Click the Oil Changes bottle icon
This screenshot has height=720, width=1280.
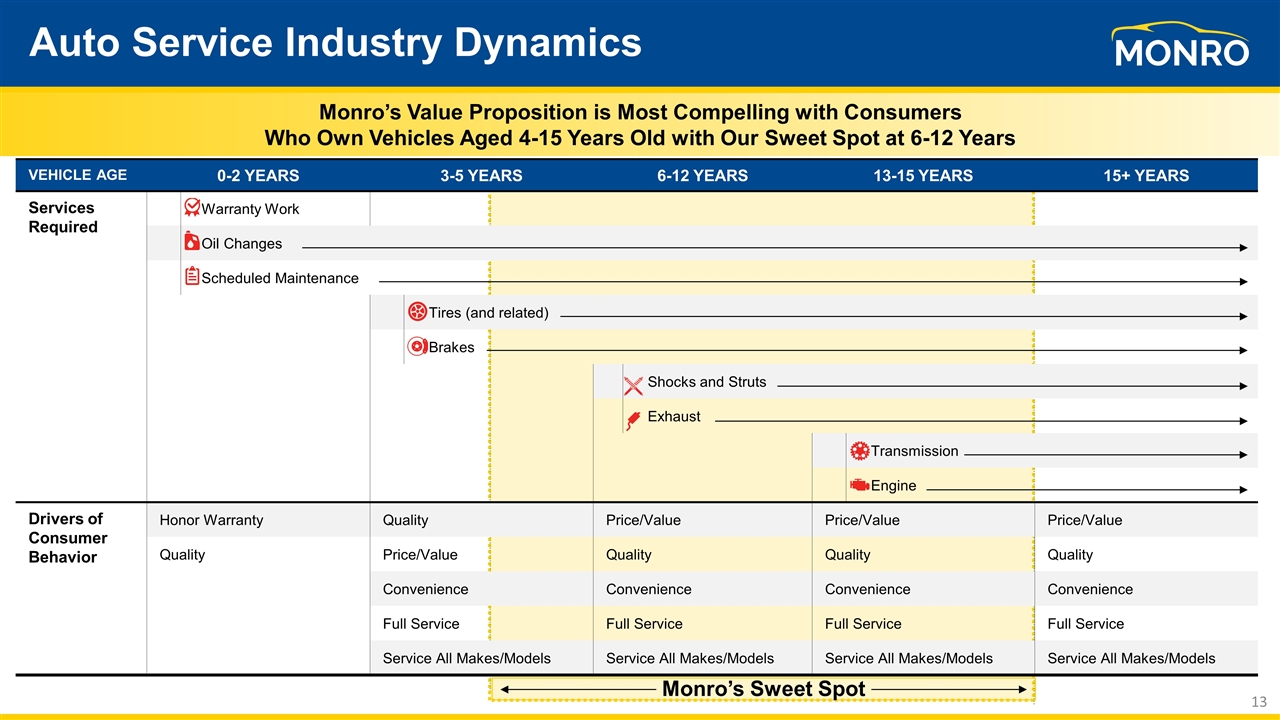(191, 242)
